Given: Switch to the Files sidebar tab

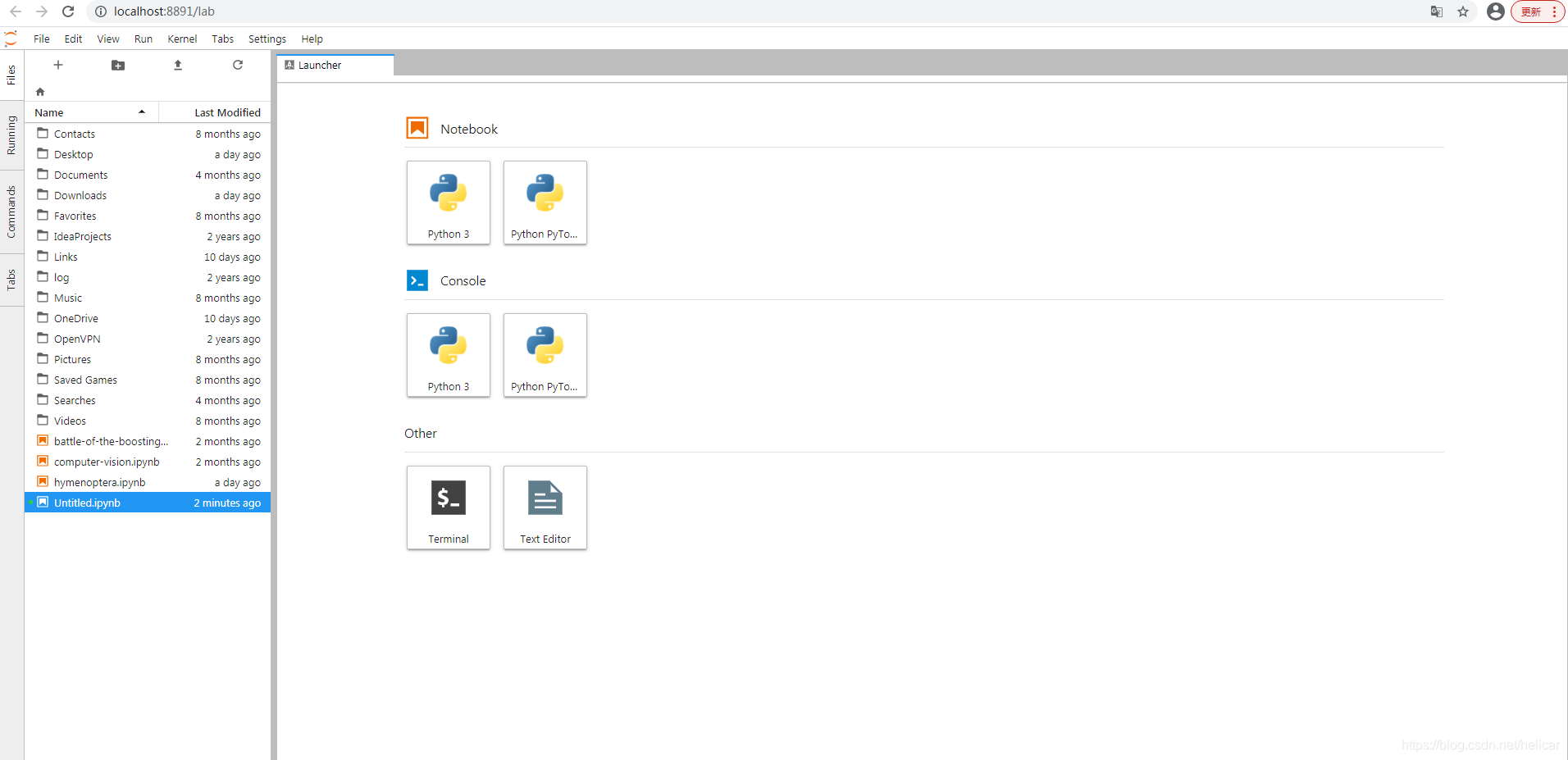Looking at the screenshot, I should tap(11, 75).
